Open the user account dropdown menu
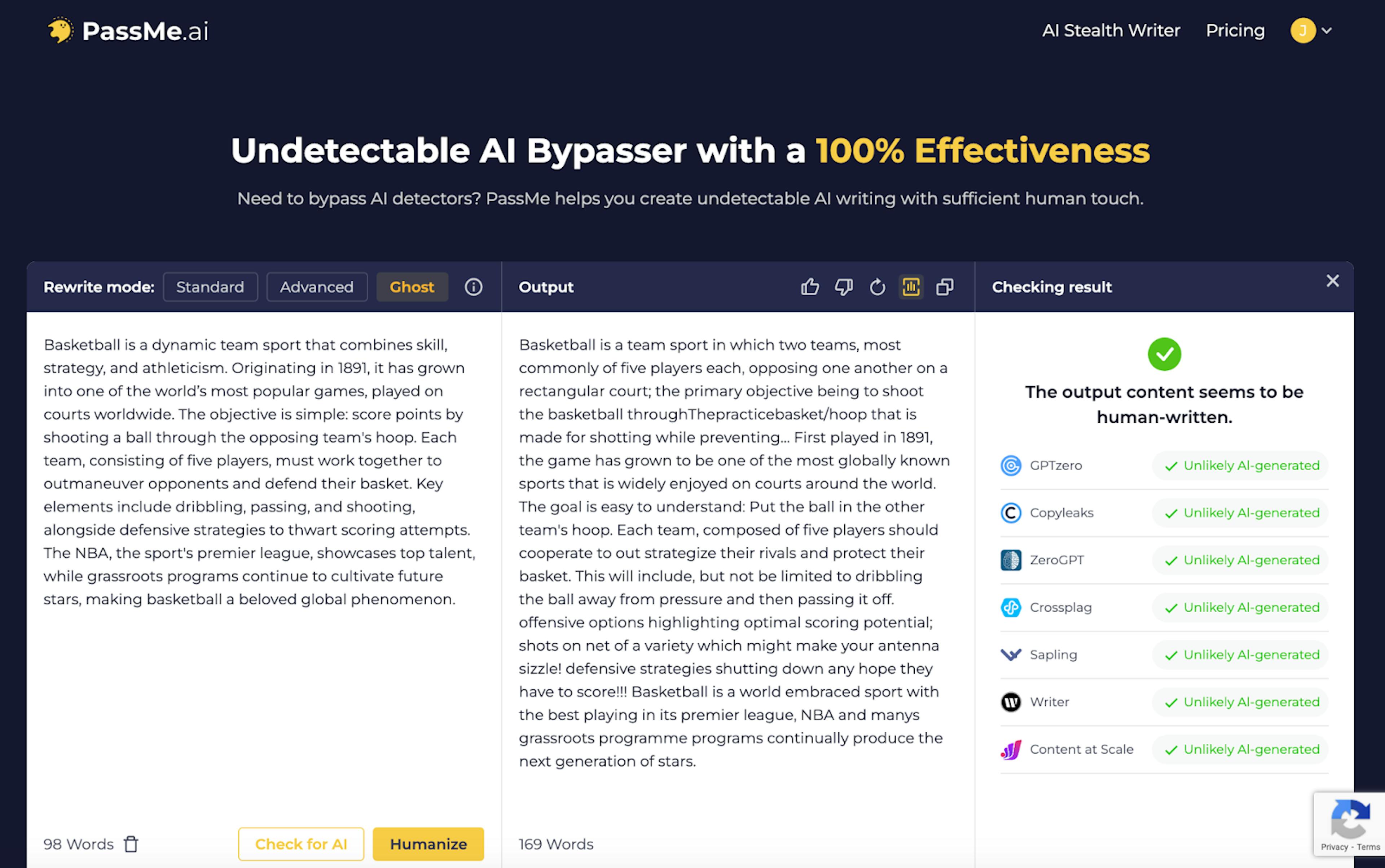This screenshot has width=1385, height=868. tap(1311, 30)
